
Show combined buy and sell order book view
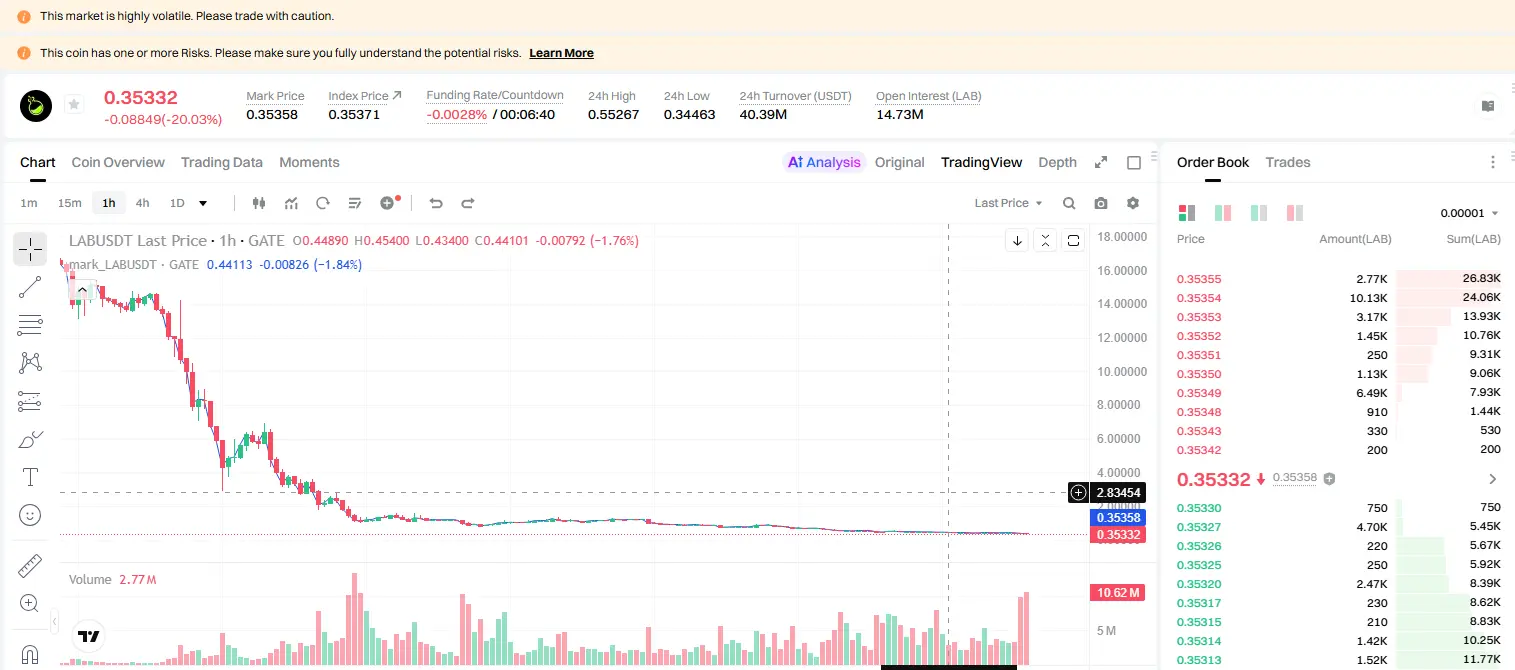(1187, 213)
